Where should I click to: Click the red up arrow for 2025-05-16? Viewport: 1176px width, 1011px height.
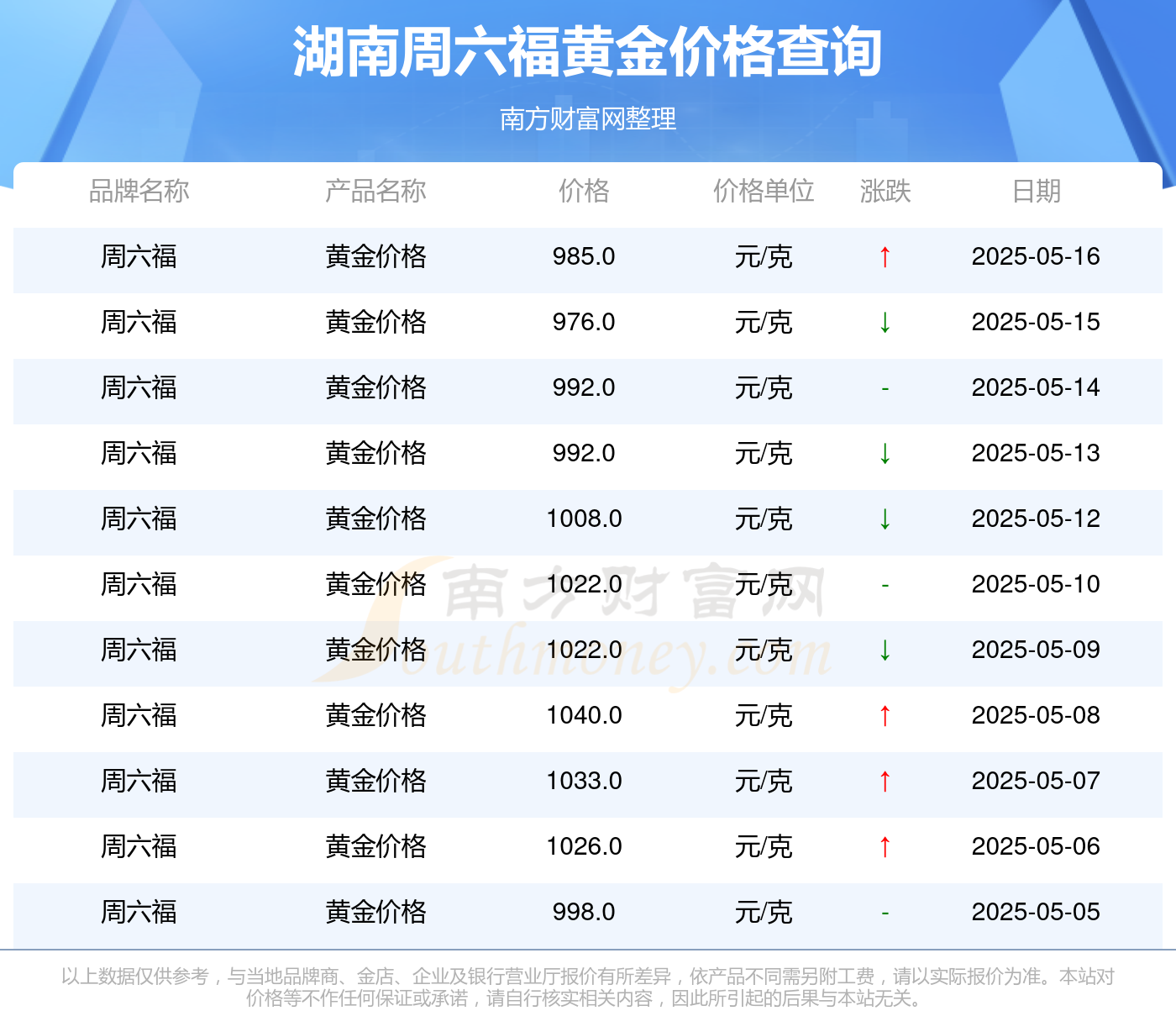coord(885,257)
